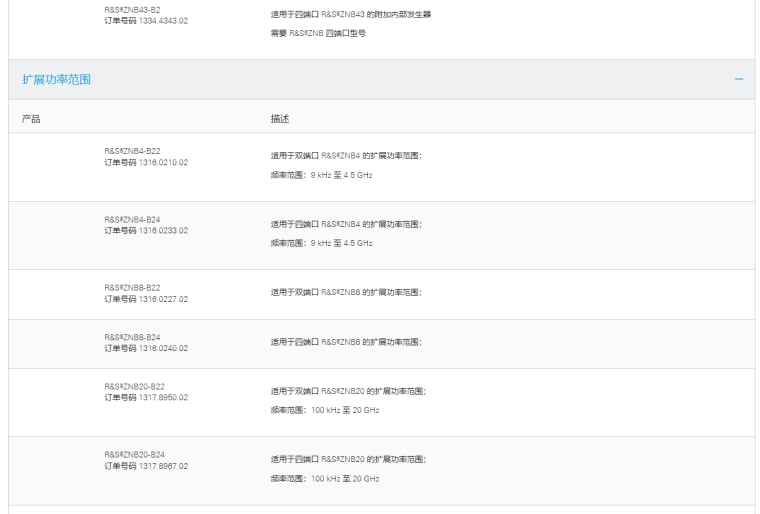Screen dimensions: 760x514
Task: Click the 扩展功率范围 section heading
Action: tap(56, 79)
